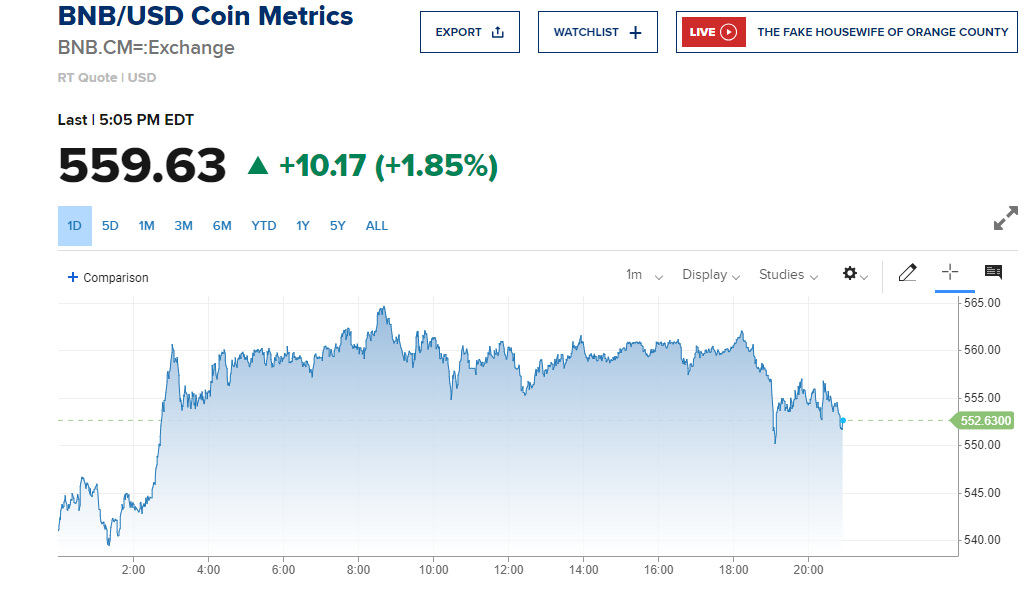Click the Export button
The image size is (1034, 601).
pos(469,32)
